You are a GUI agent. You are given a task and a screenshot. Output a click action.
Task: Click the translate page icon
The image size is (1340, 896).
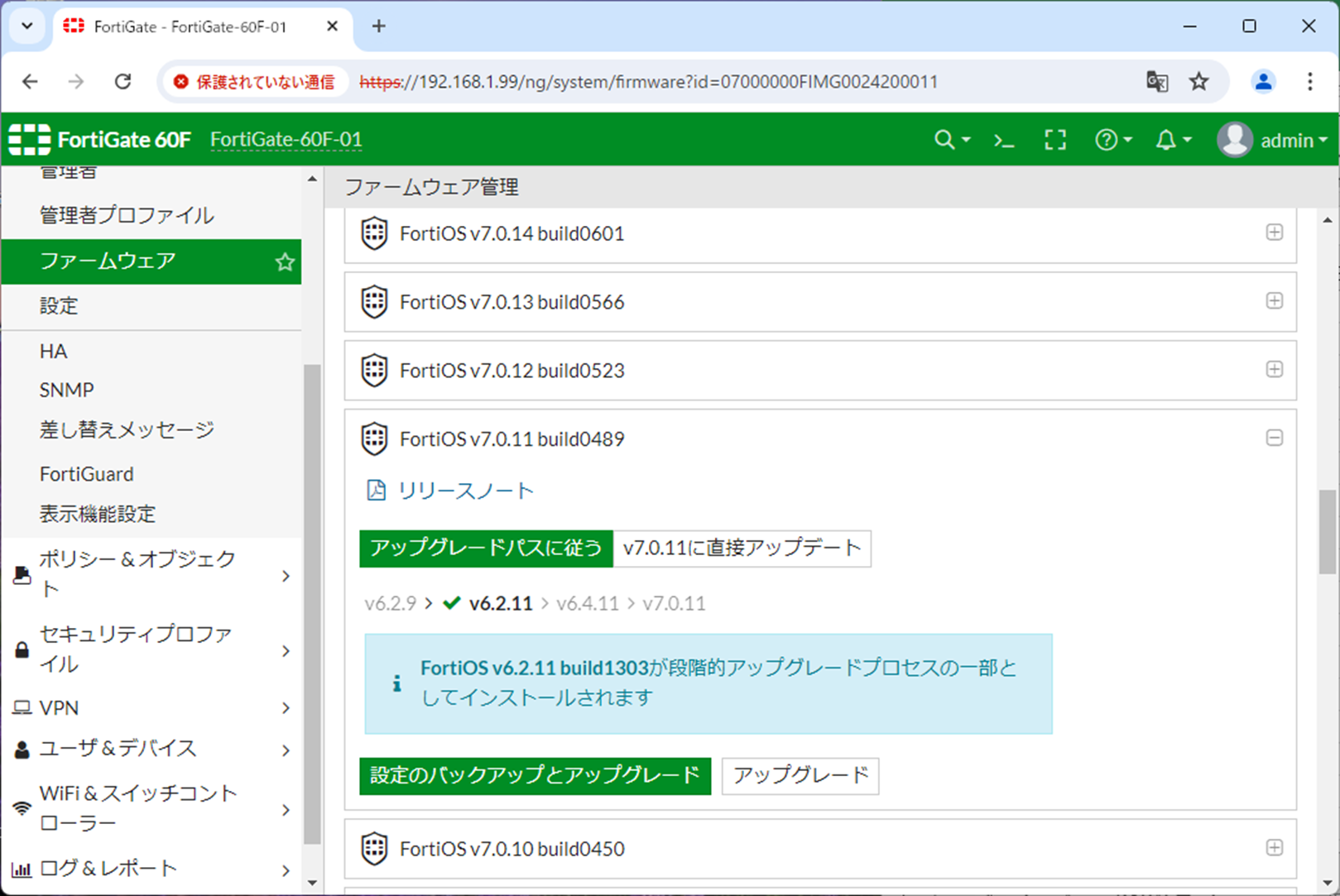pos(1157,81)
